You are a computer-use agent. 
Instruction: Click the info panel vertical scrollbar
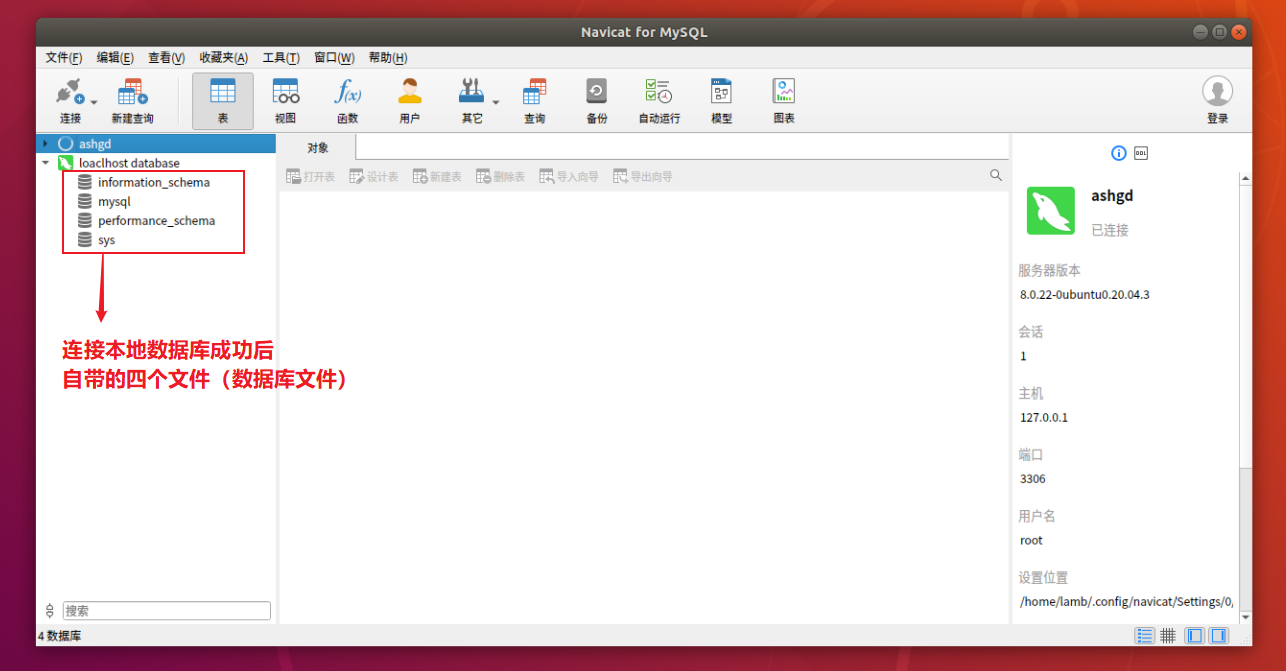click(x=1246, y=325)
